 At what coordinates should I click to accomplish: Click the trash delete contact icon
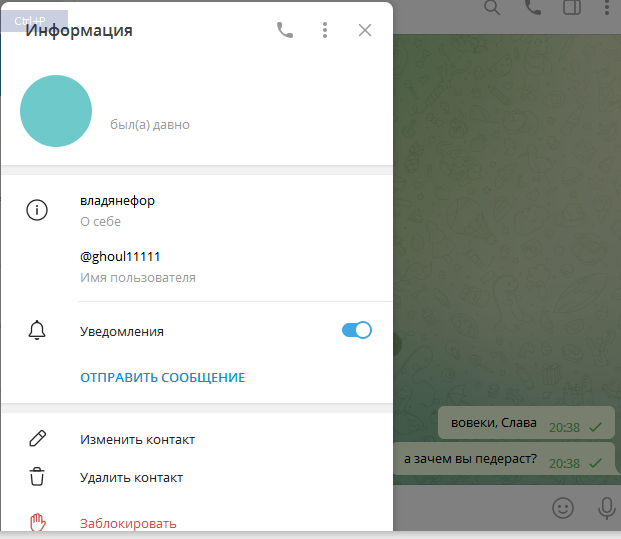click(37, 476)
